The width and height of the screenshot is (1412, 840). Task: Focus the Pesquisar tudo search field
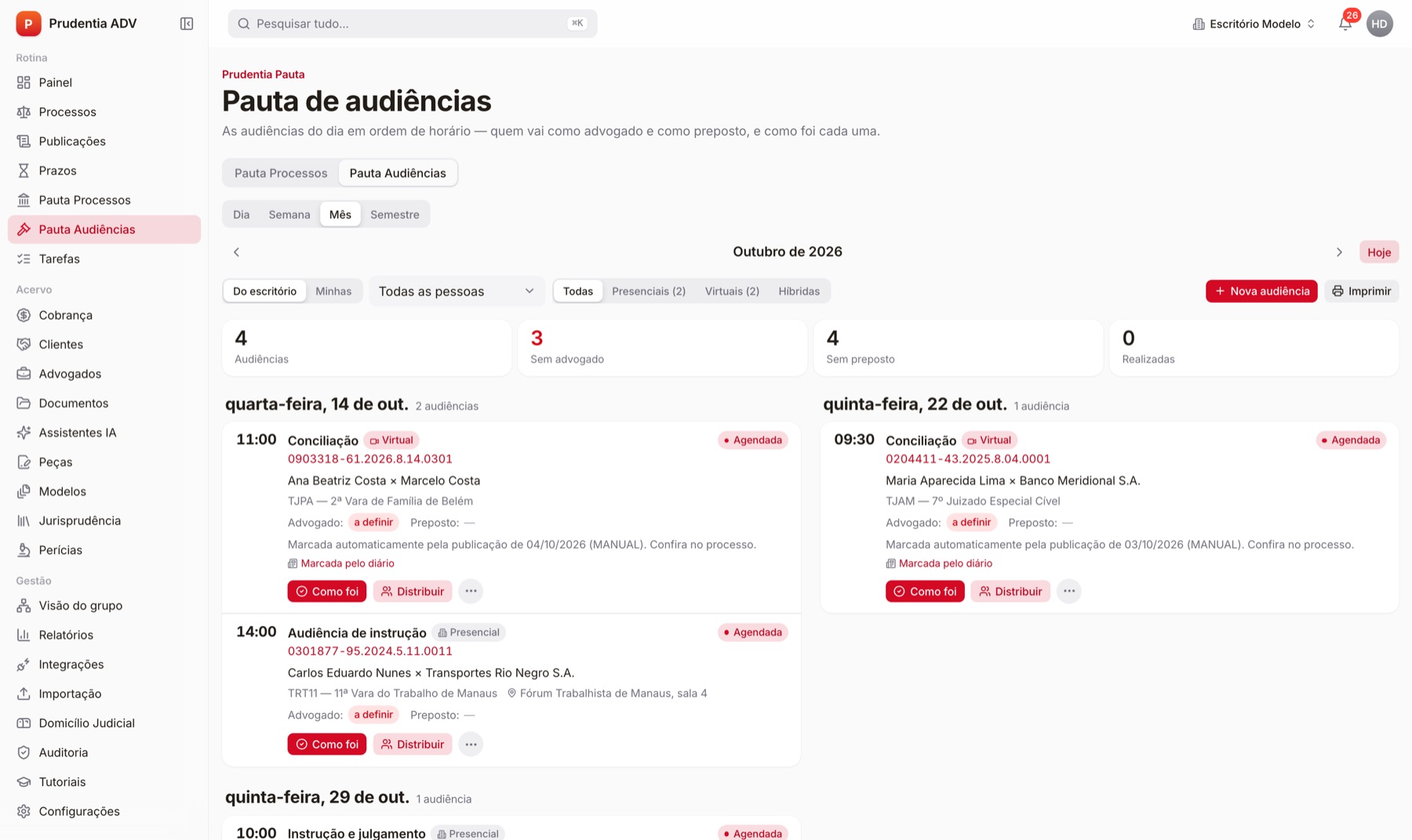click(413, 24)
